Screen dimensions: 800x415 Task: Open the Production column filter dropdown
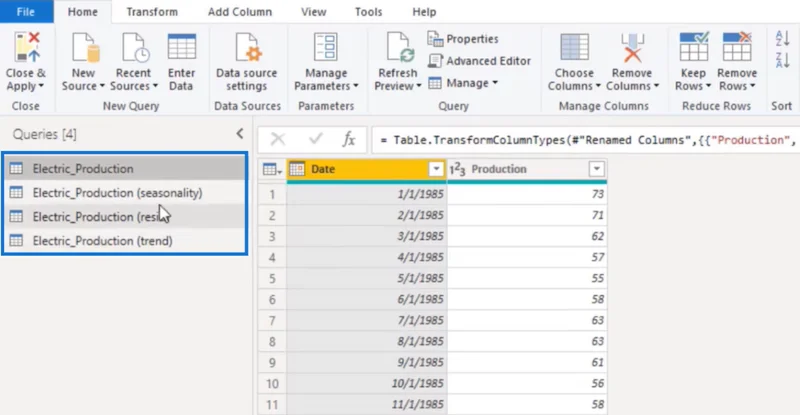coord(596,169)
